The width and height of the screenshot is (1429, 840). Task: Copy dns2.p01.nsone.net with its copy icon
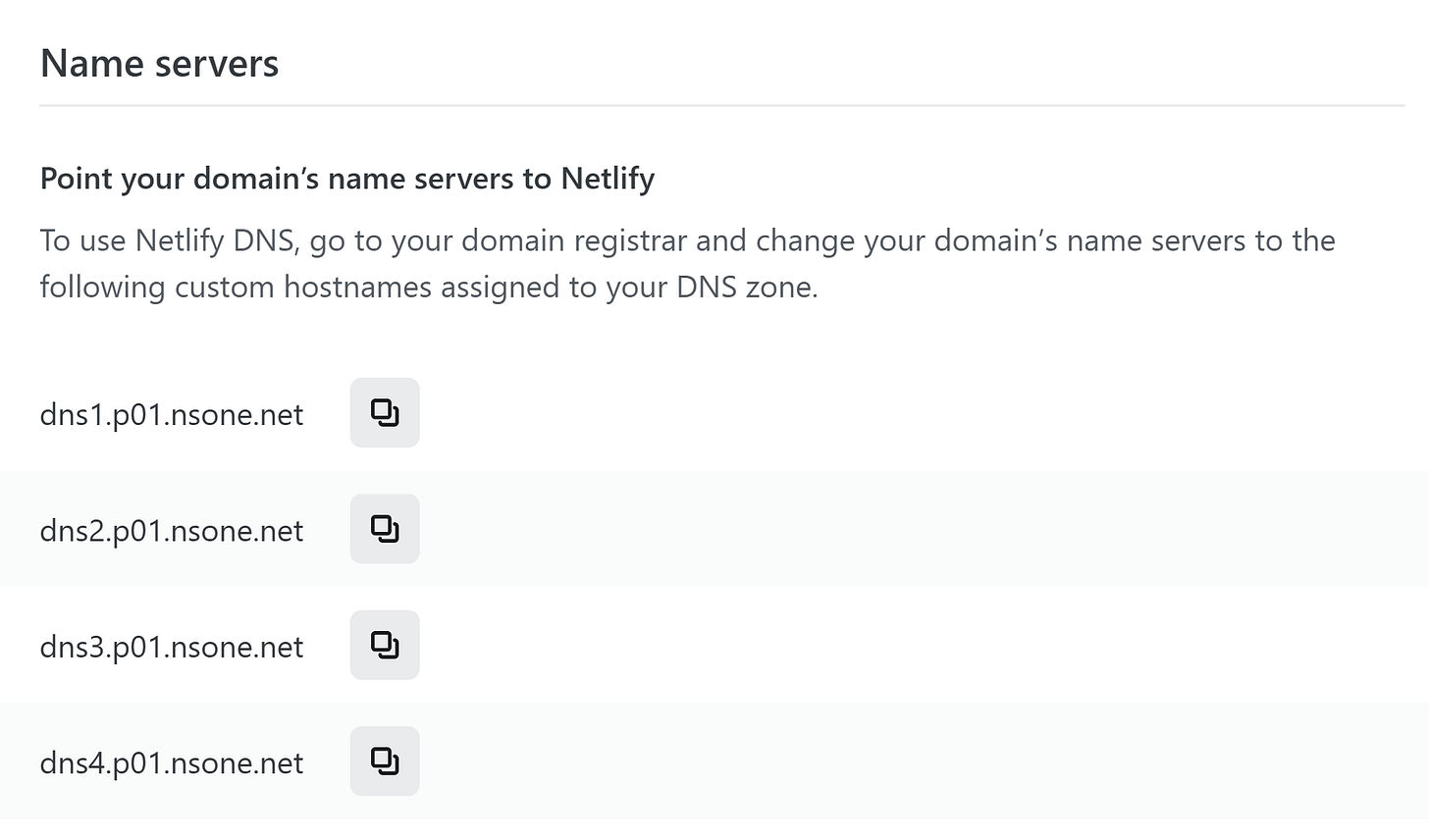(385, 529)
